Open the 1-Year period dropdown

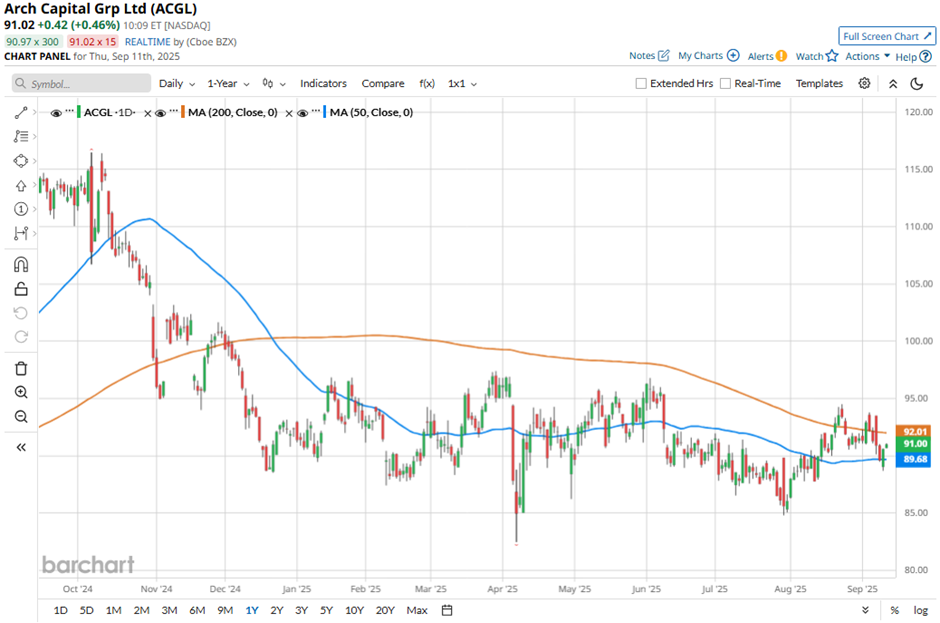[x=228, y=84]
